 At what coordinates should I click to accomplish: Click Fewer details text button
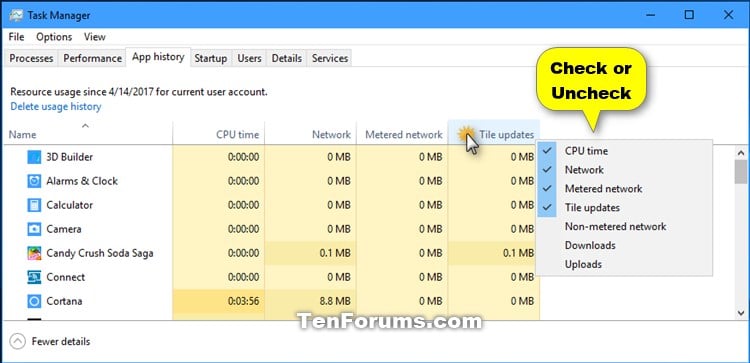pos(61,341)
